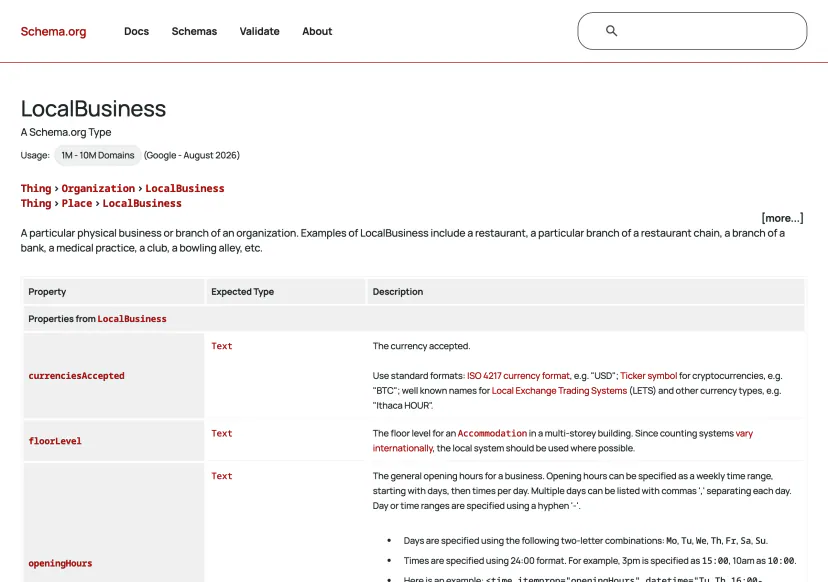Screen dimensions: 828x582
Task: Open the Docs menu item
Action: [136, 31]
